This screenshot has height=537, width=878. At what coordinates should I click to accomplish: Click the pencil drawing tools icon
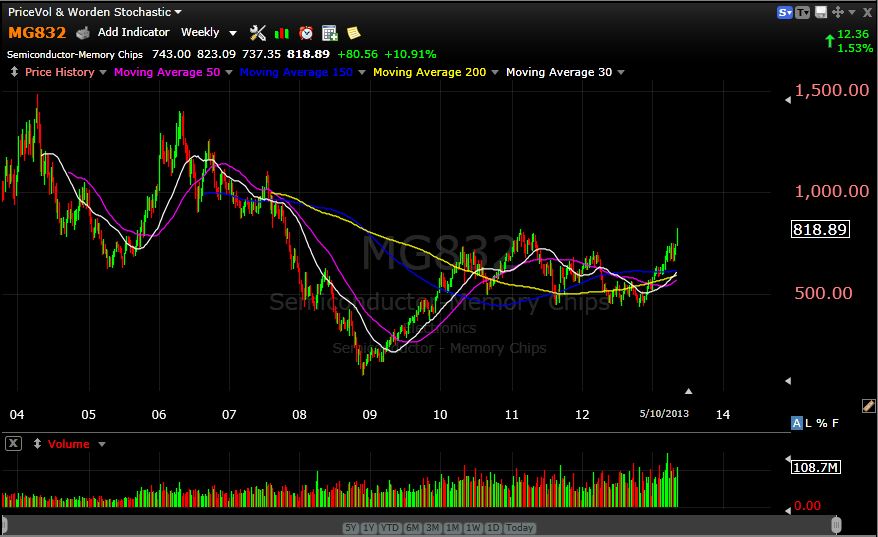click(x=868, y=405)
